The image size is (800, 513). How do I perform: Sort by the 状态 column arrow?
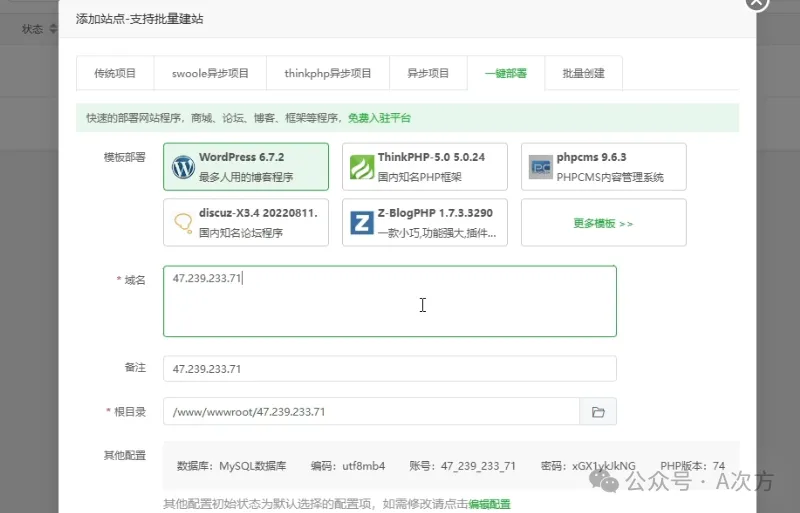(x=53, y=29)
